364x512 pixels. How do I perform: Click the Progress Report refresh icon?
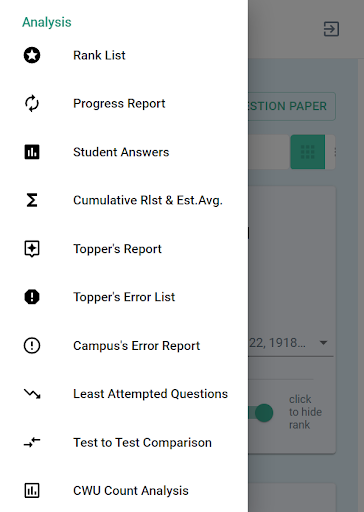click(32, 104)
